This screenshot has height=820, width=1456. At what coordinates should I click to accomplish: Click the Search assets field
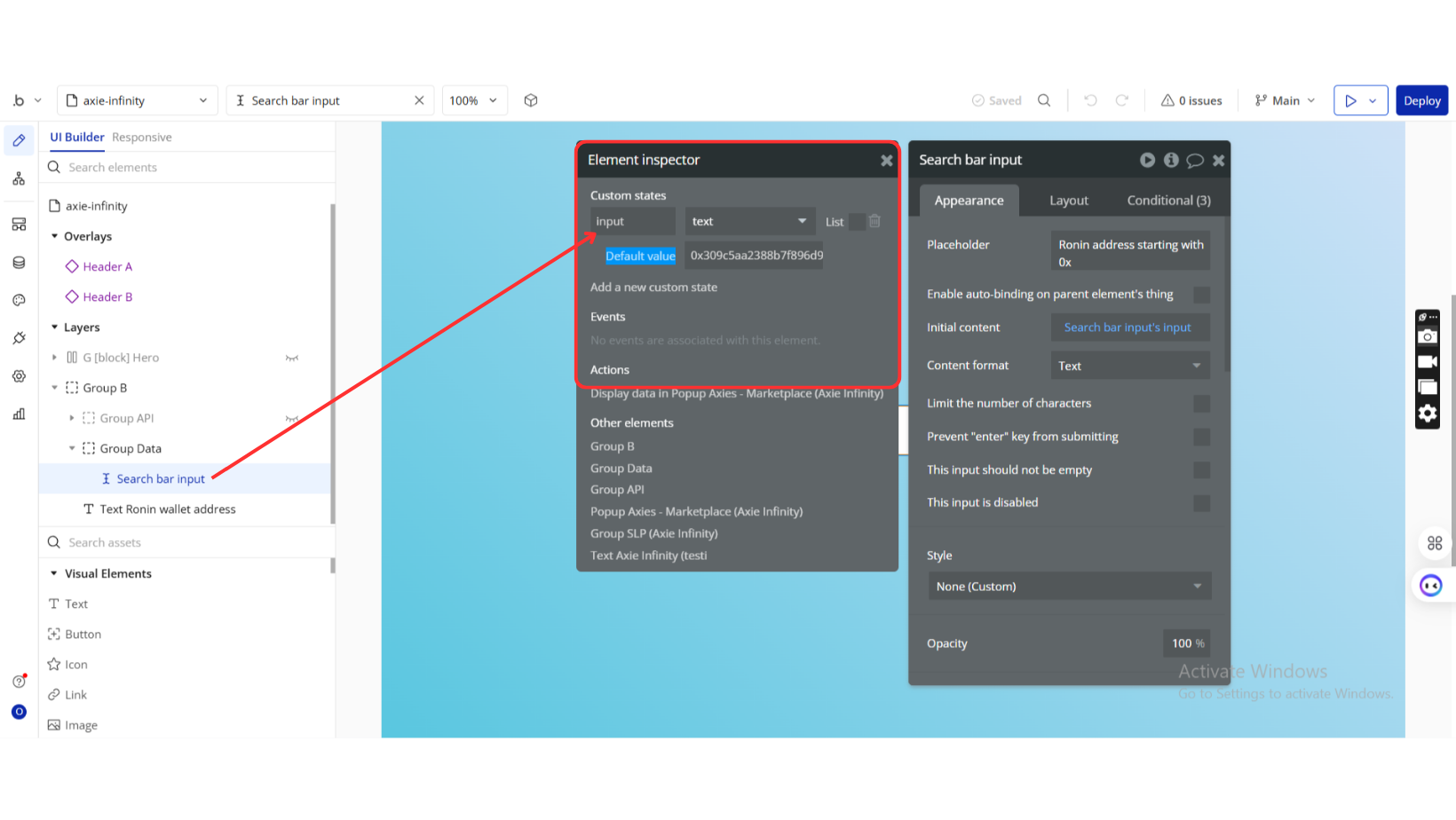(186, 543)
